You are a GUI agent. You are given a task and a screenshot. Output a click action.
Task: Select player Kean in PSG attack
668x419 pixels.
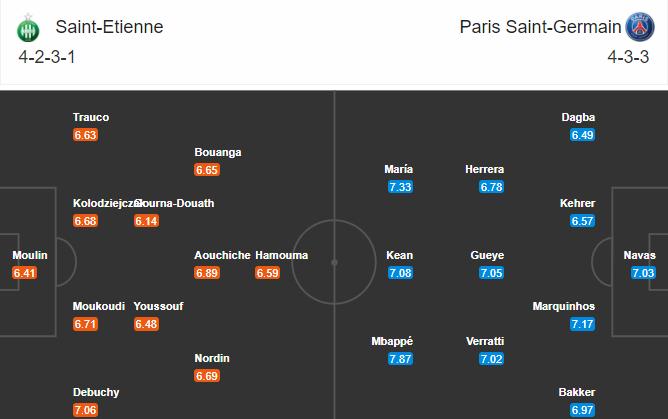point(400,255)
